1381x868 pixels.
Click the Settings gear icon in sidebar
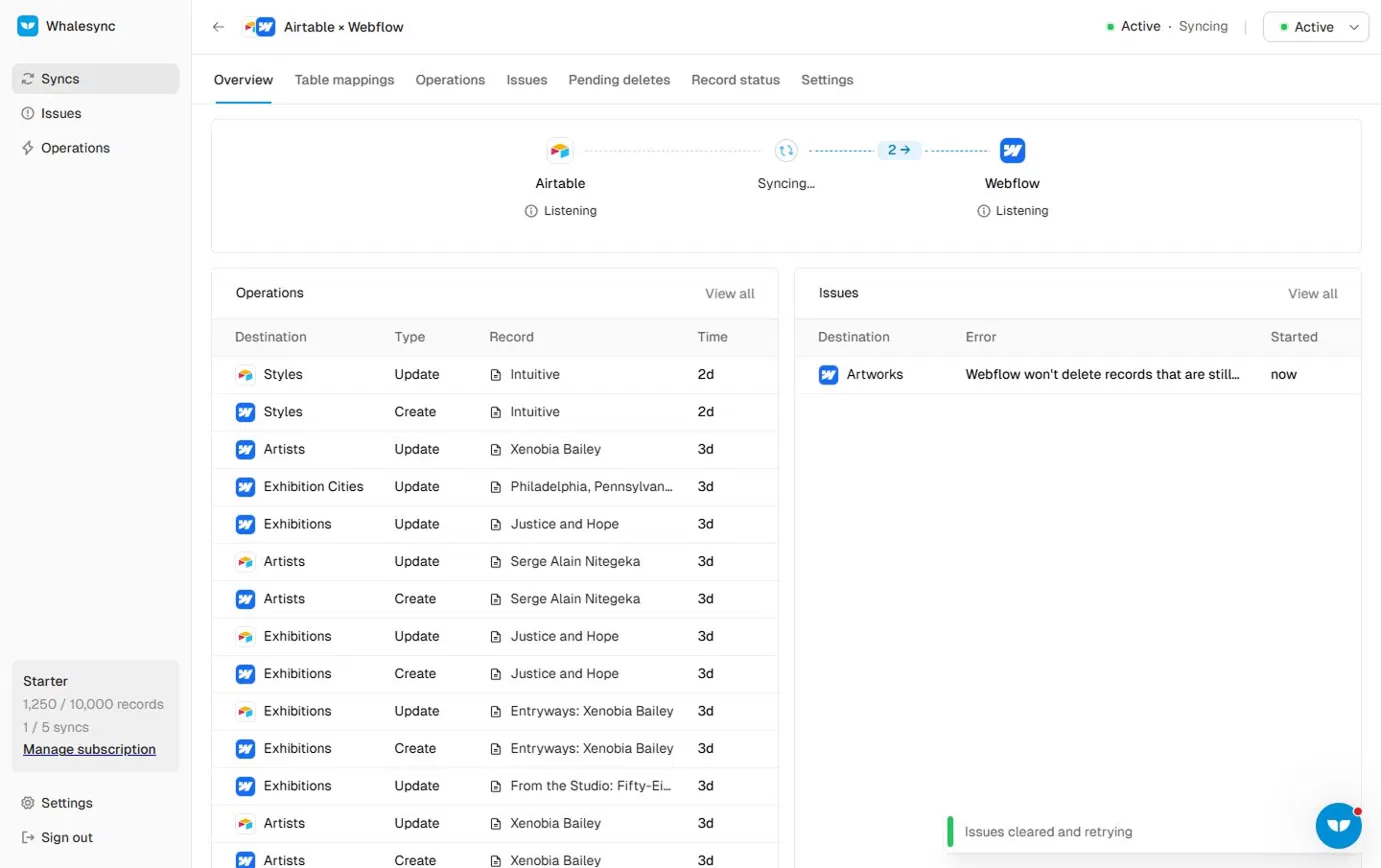point(28,803)
